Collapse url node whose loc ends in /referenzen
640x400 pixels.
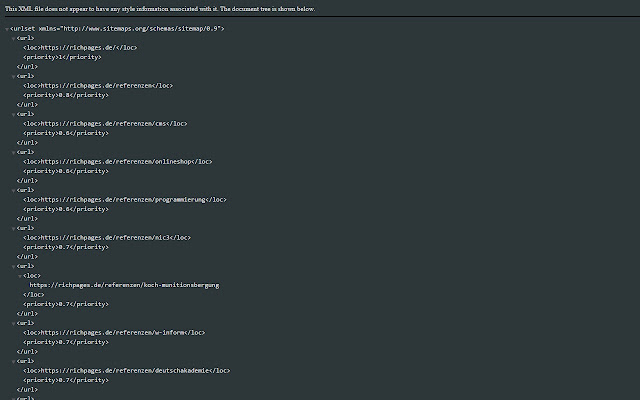[x=13, y=77]
